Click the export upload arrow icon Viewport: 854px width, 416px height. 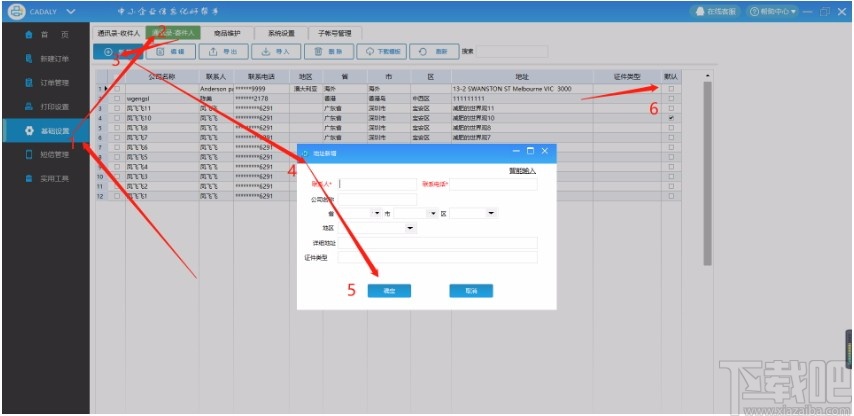[214, 52]
